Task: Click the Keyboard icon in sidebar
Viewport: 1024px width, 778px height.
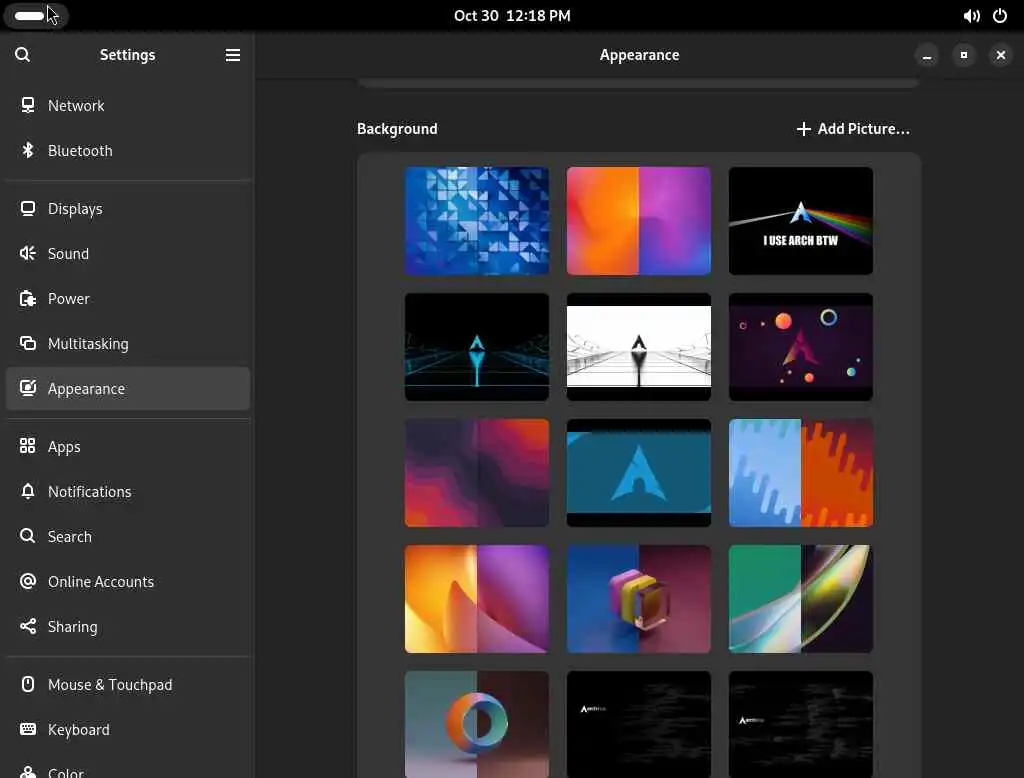Action: pos(27,729)
